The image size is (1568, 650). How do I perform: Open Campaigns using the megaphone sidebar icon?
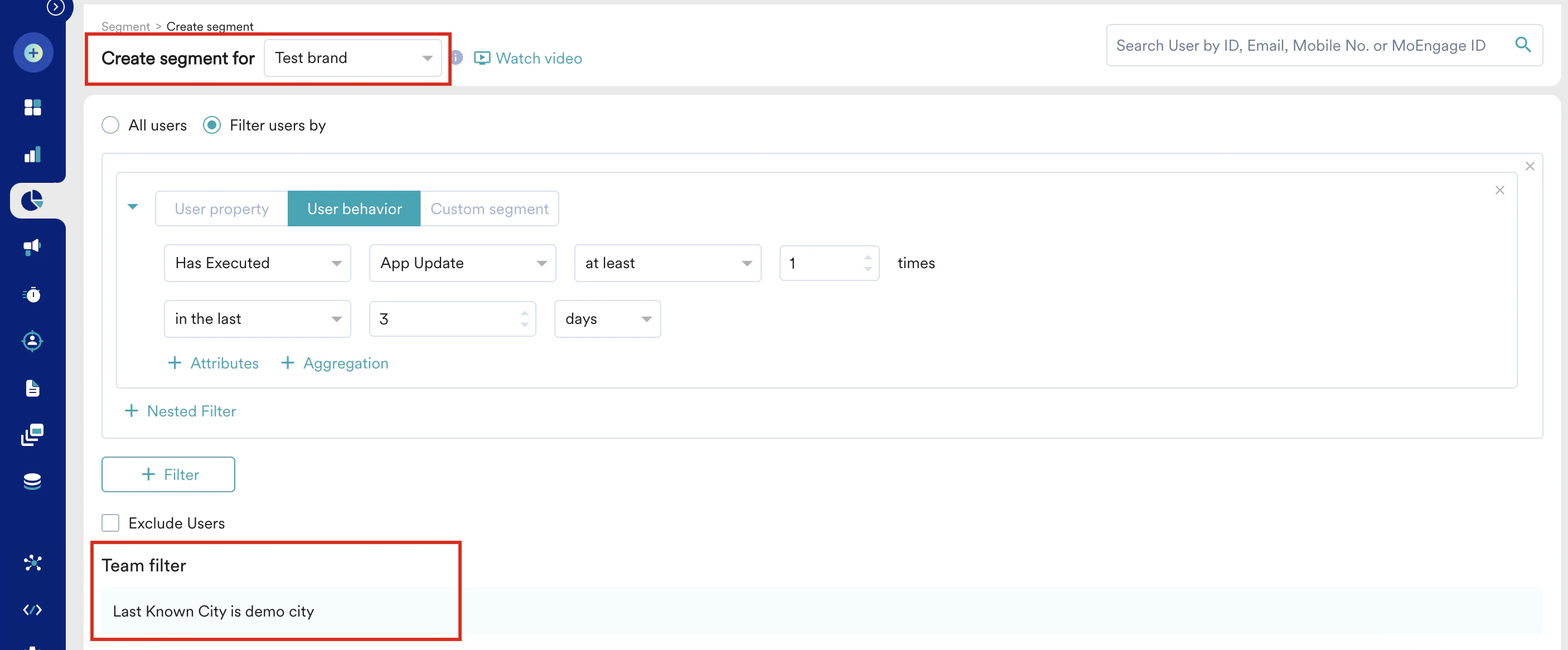(32, 246)
